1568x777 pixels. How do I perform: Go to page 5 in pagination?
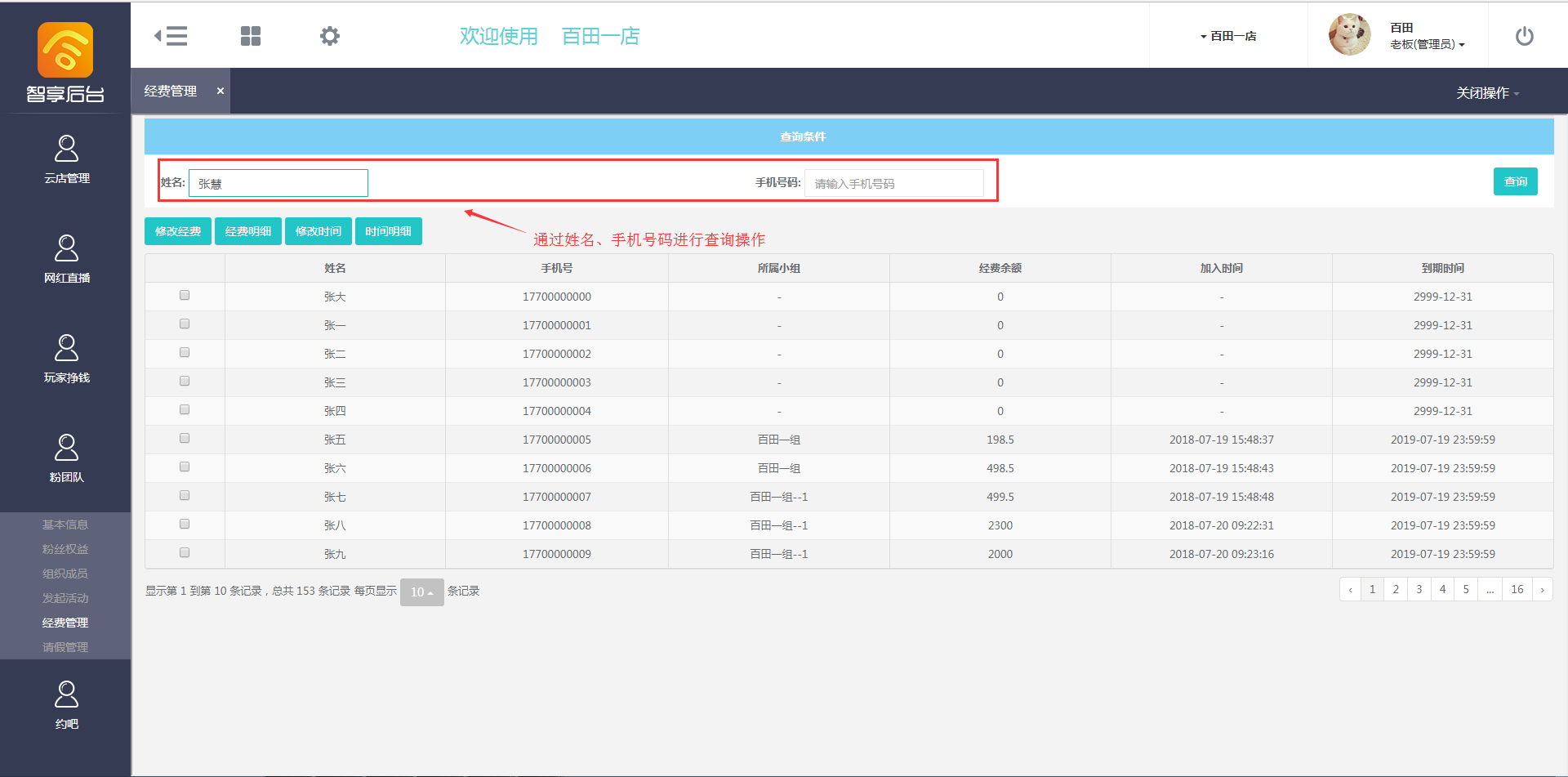click(1466, 589)
